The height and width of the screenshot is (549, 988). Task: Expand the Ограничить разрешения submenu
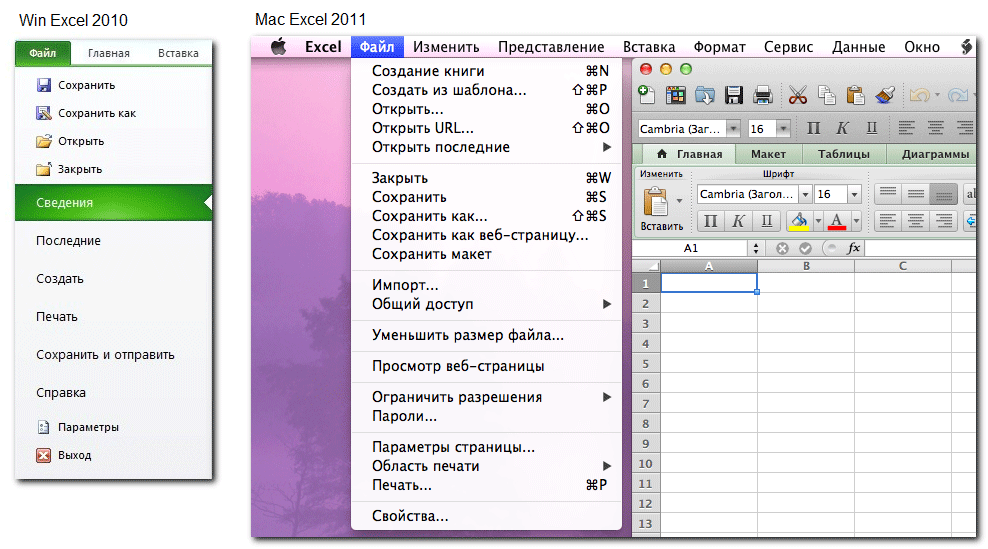tap(606, 397)
